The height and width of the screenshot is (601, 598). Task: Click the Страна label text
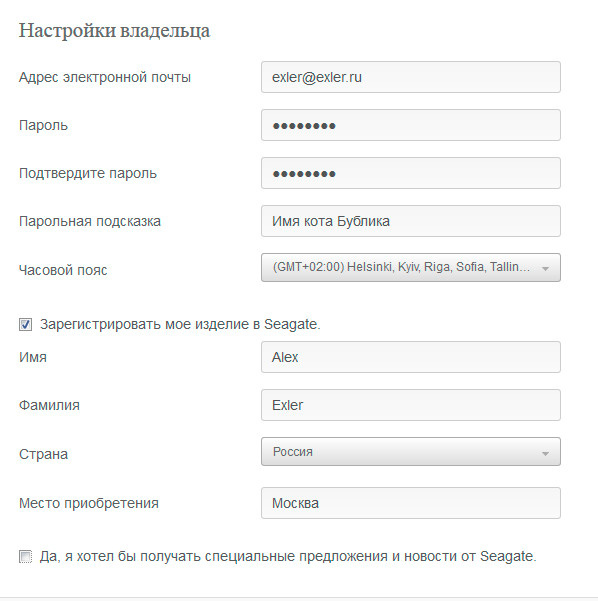coord(43,454)
